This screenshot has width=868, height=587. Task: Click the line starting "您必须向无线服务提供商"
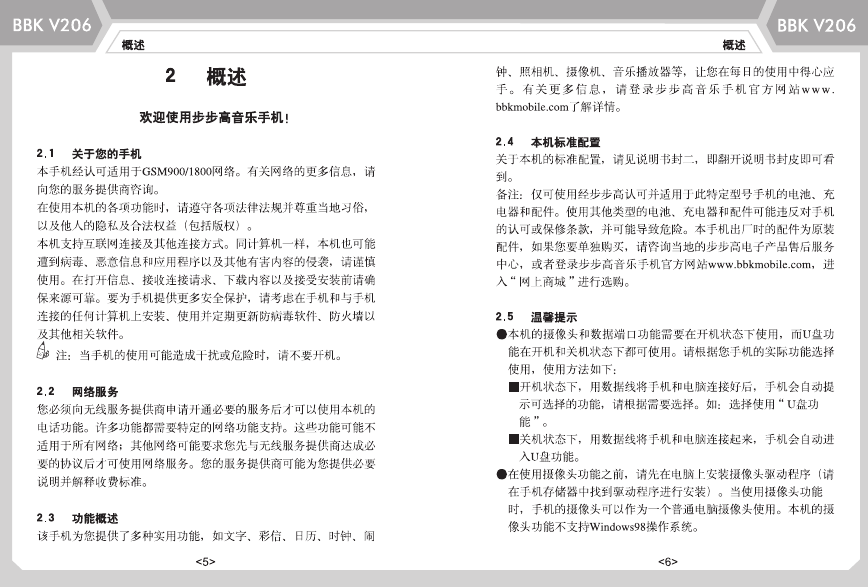click(206, 409)
